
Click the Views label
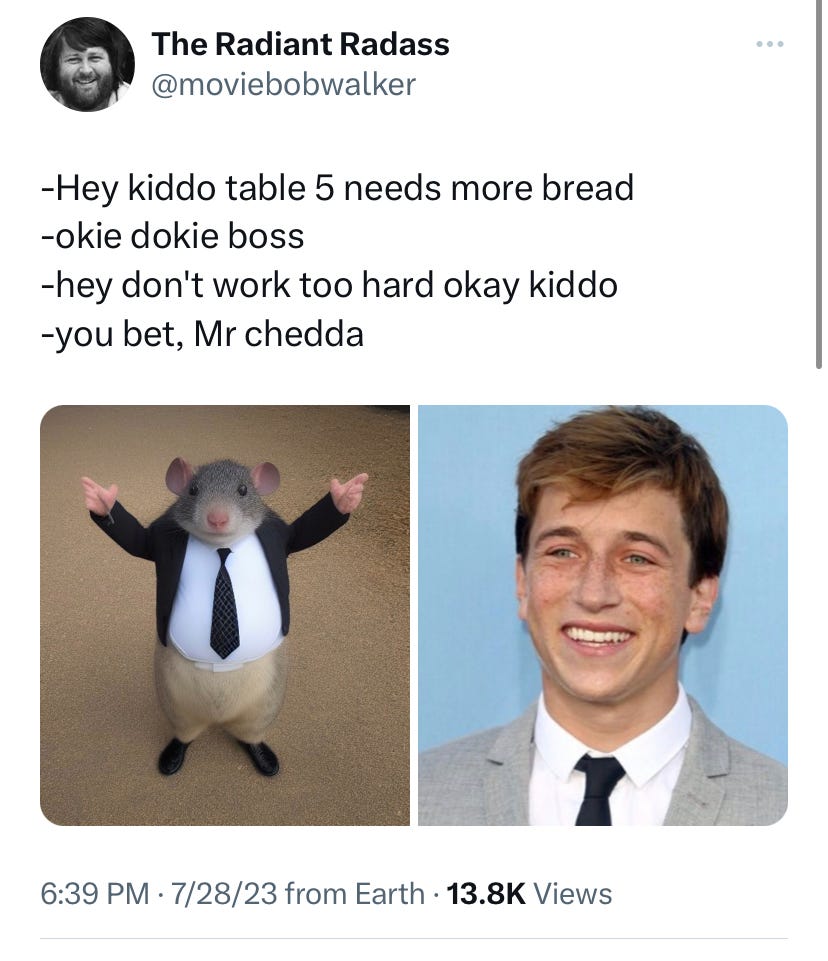click(573, 894)
